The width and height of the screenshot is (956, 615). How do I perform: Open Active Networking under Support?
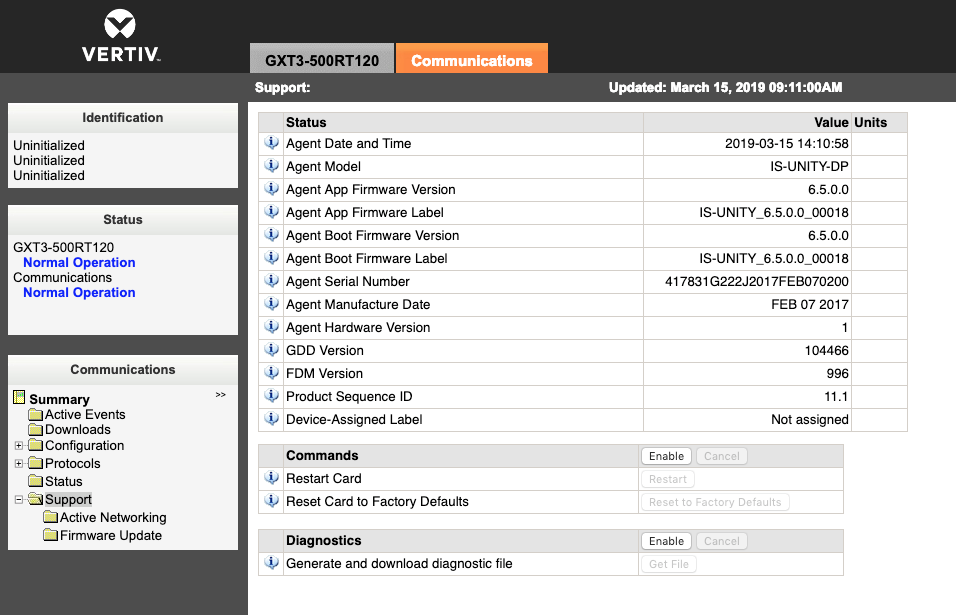tap(112, 518)
